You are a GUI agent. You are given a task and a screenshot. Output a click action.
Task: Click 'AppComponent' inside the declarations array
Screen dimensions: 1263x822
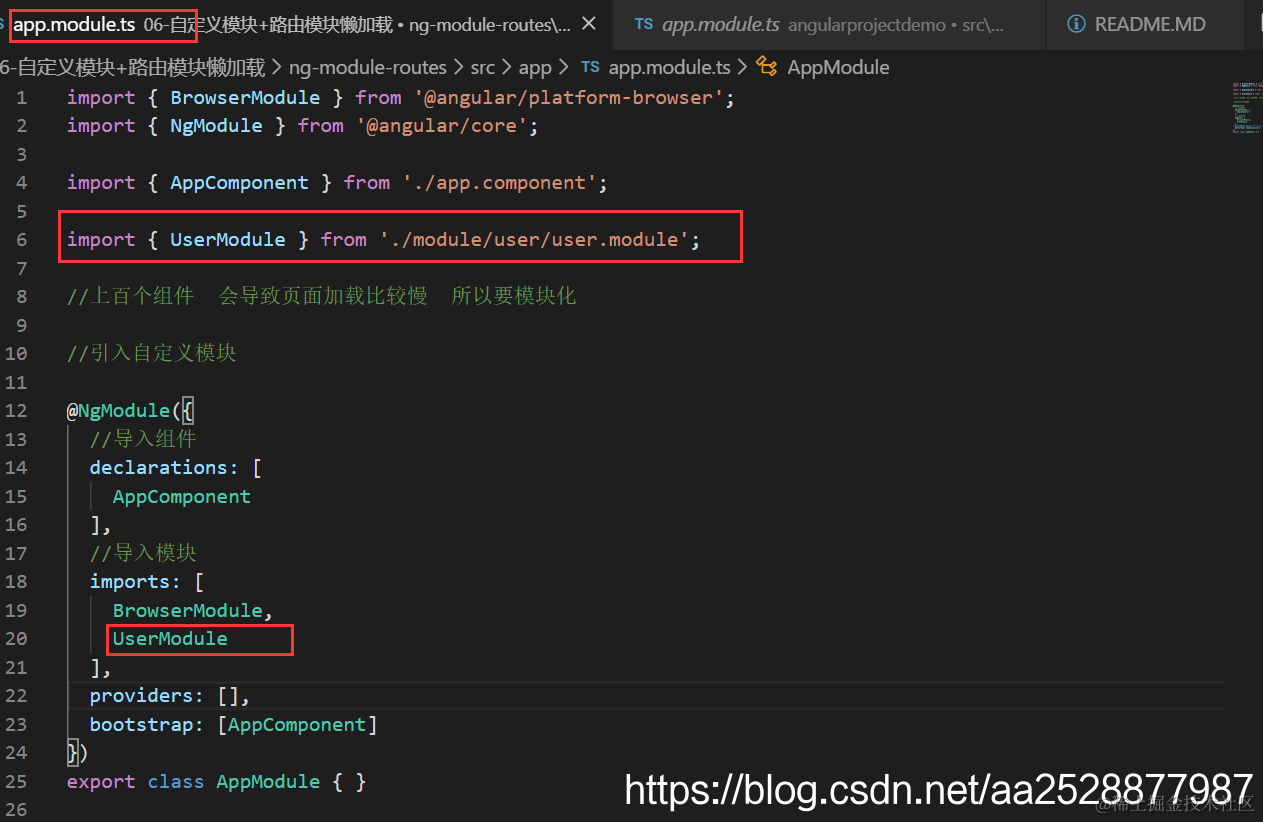tap(182, 497)
